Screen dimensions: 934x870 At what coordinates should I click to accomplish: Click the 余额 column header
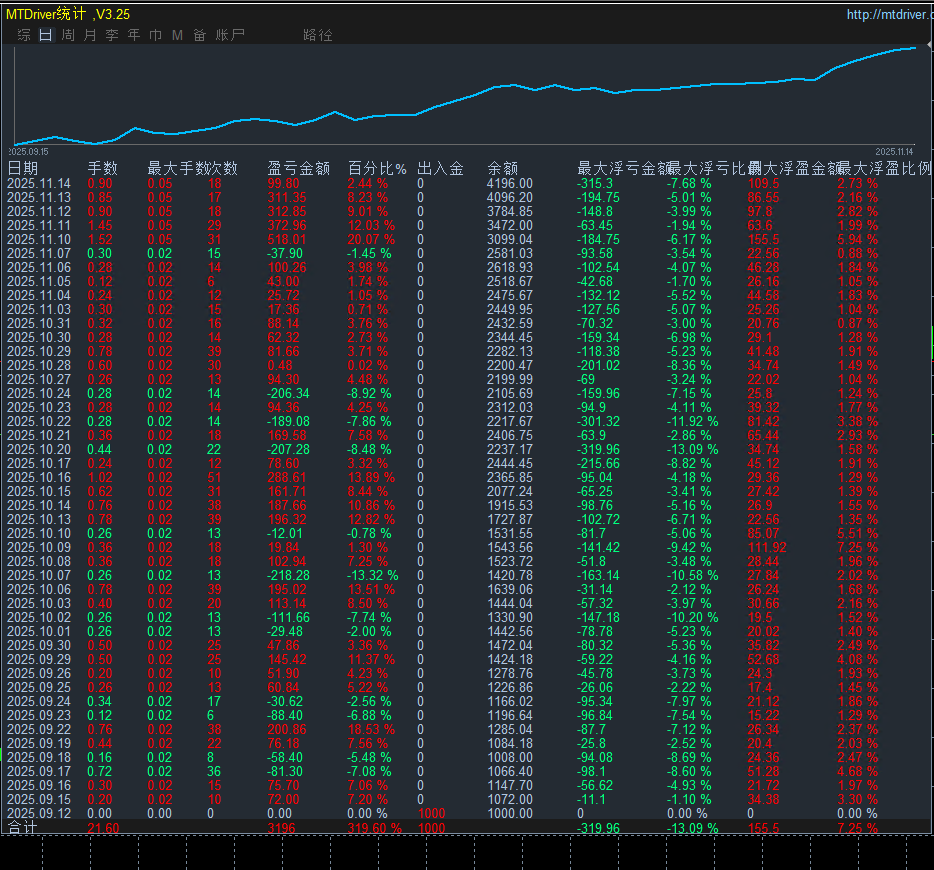502,169
